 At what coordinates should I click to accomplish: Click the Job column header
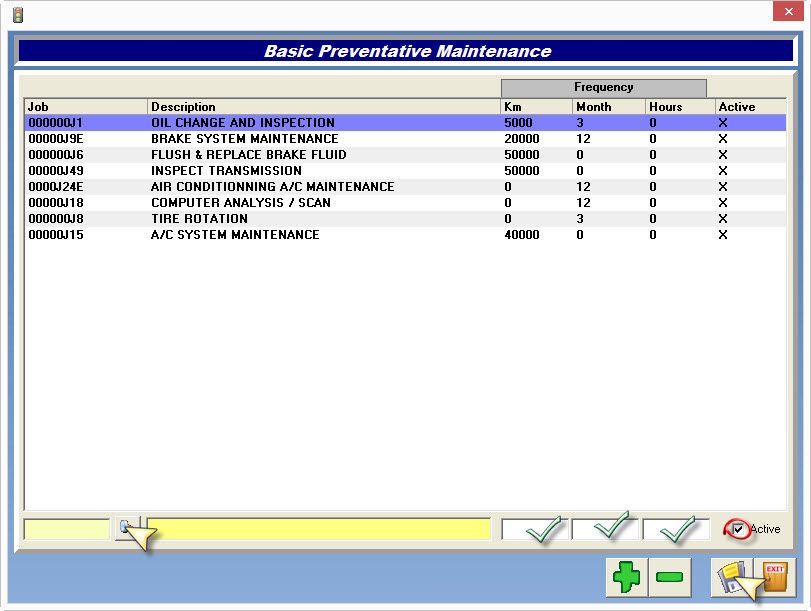point(86,107)
